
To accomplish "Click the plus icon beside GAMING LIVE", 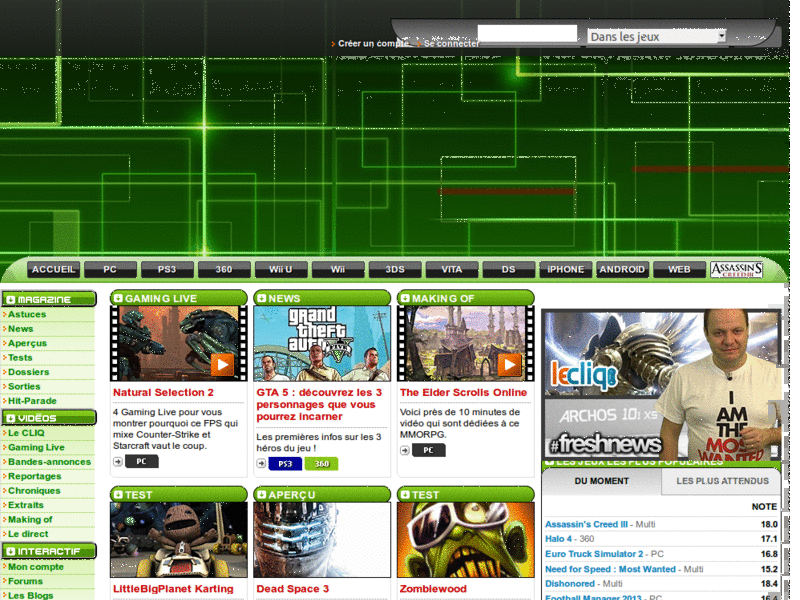I will [x=118, y=298].
